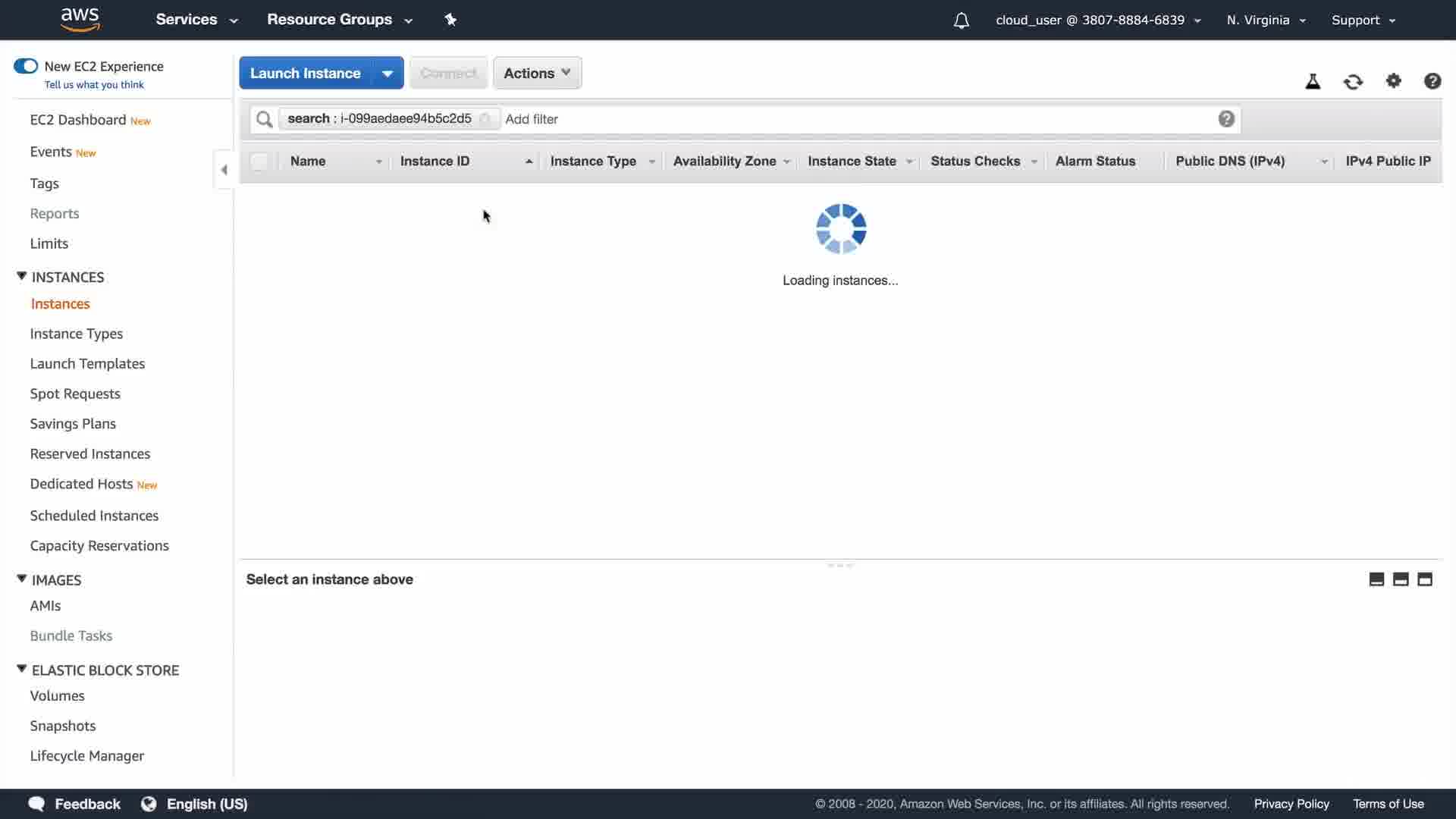Click Tell us what you think link
The height and width of the screenshot is (819, 1456).
click(x=94, y=85)
